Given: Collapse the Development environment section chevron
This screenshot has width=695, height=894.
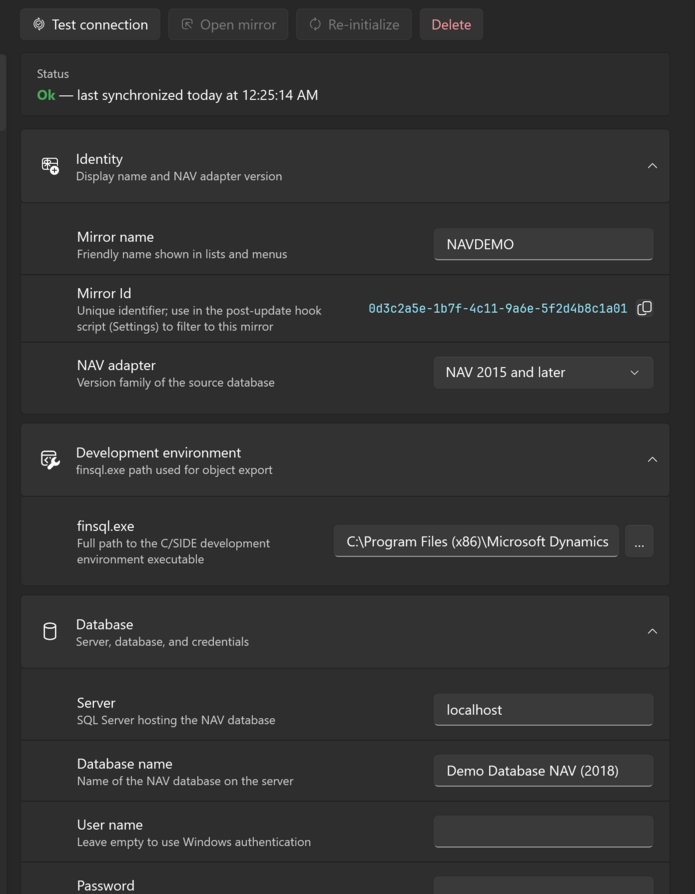Looking at the screenshot, I should (652, 460).
